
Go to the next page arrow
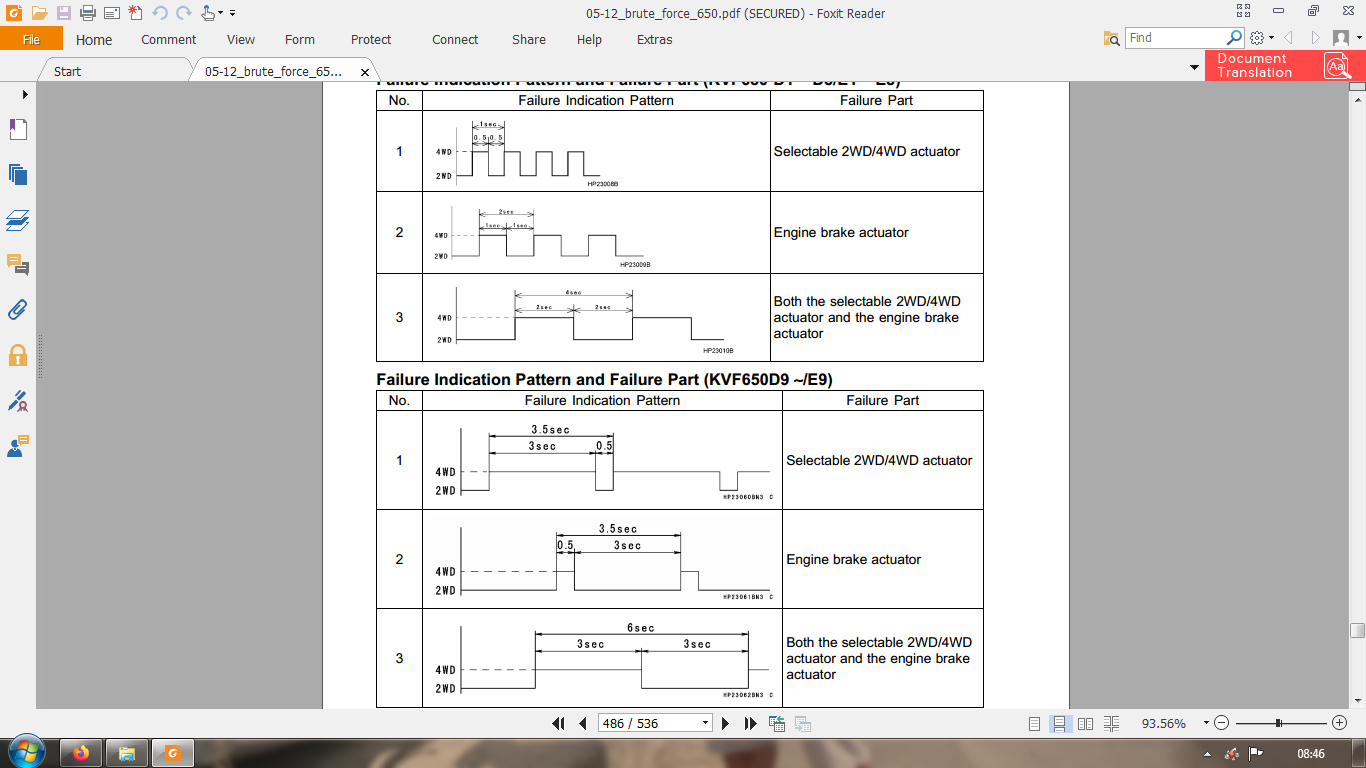point(726,723)
